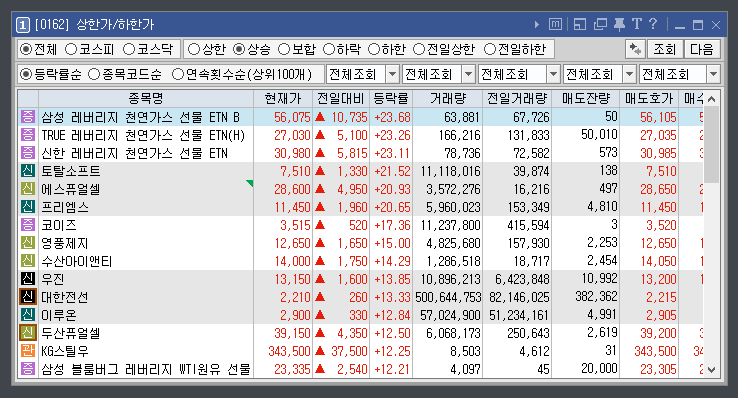The width and height of the screenshot is (738, 398).
Task: Click the 신 badge icon next to 대한전선
Action: point(28,296)
